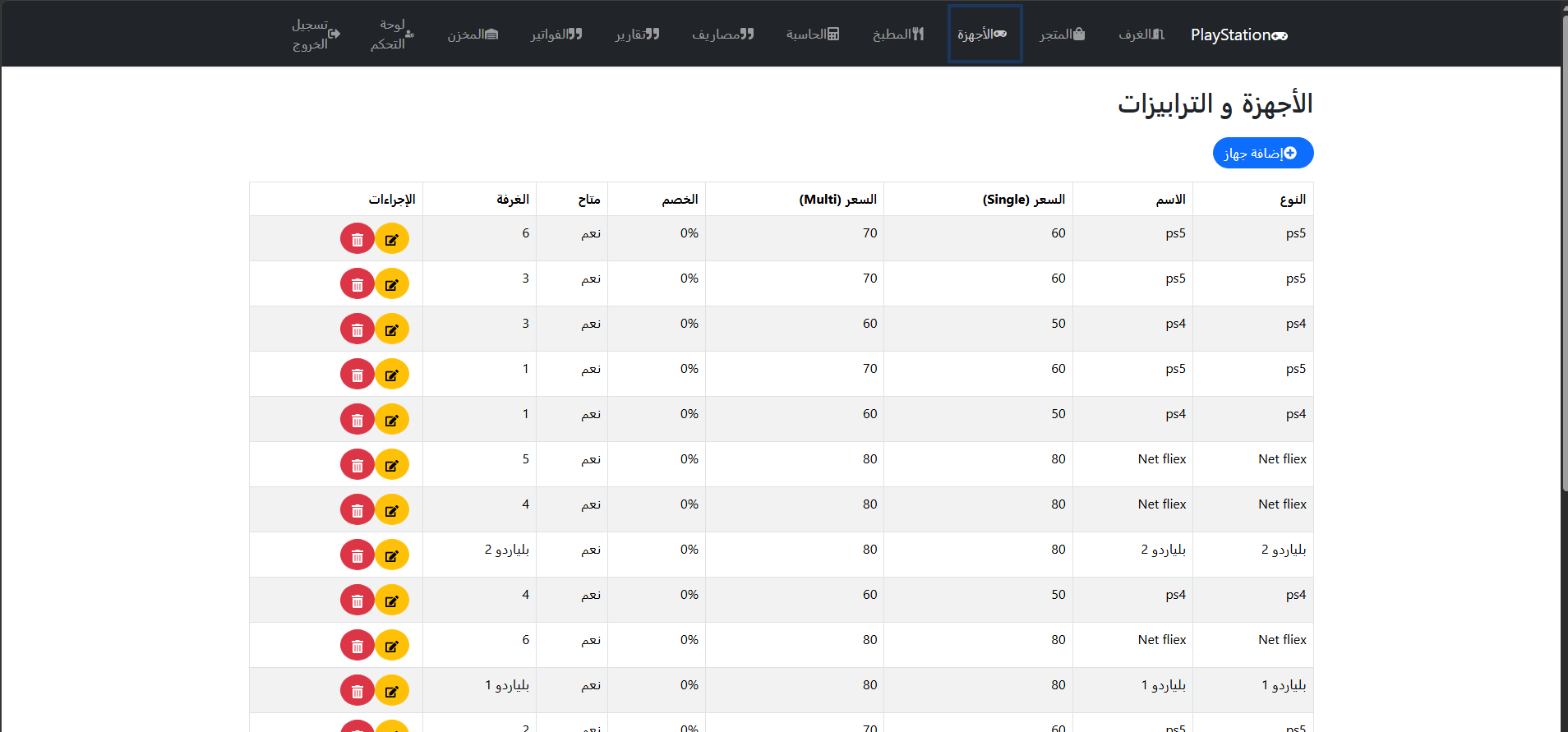This screenshot has height=732, width=1568.
Task: Delete the ps5 device in room 3
Action: click(x=357, y=284)
